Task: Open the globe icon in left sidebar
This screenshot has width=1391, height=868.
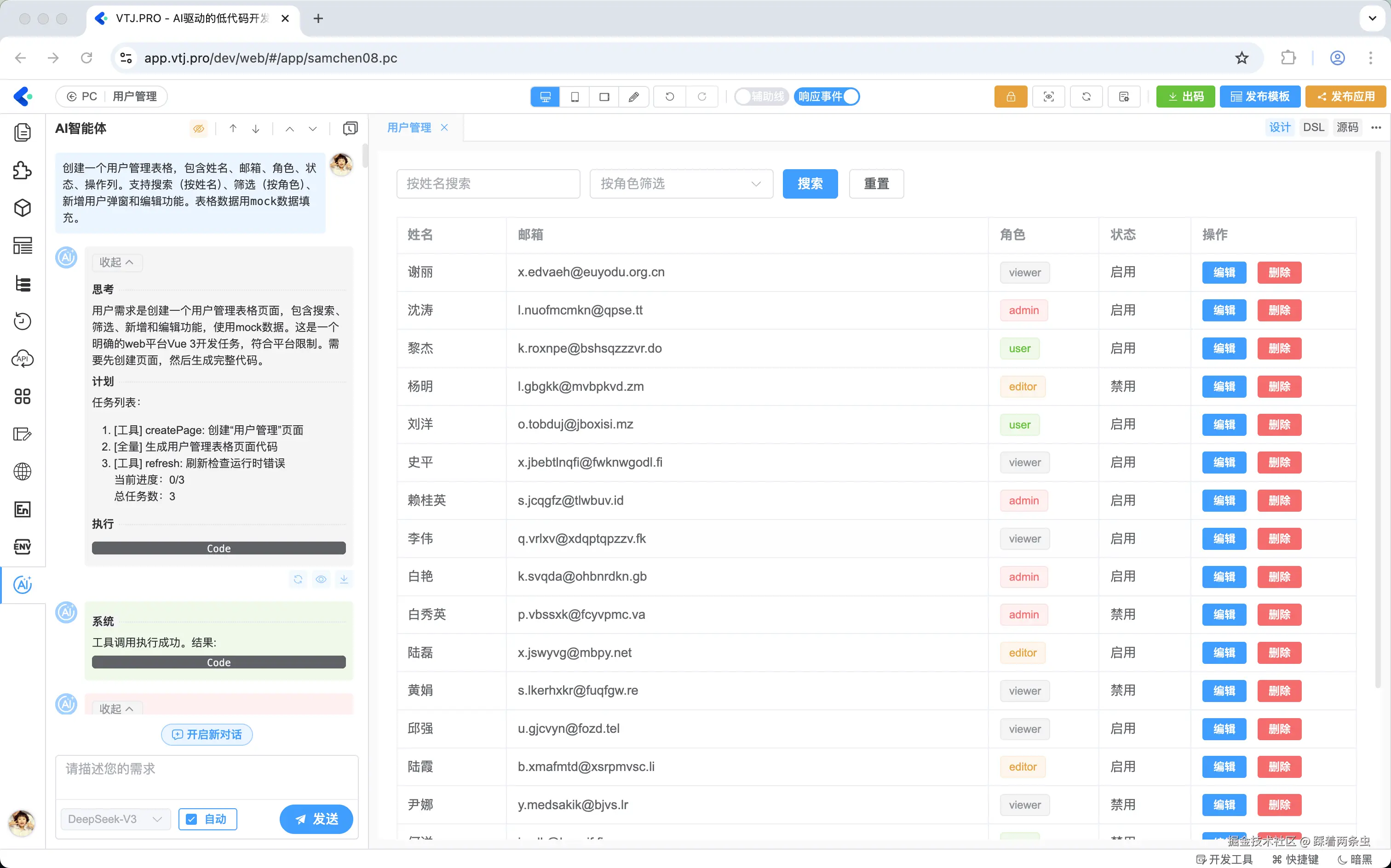Action: pyautogui.click(x=23, y=471)
